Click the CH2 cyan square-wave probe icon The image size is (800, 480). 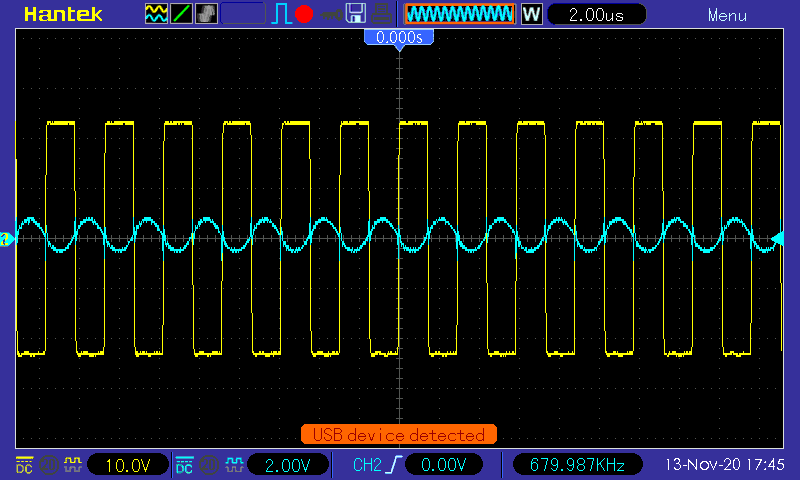click(234, 465)
